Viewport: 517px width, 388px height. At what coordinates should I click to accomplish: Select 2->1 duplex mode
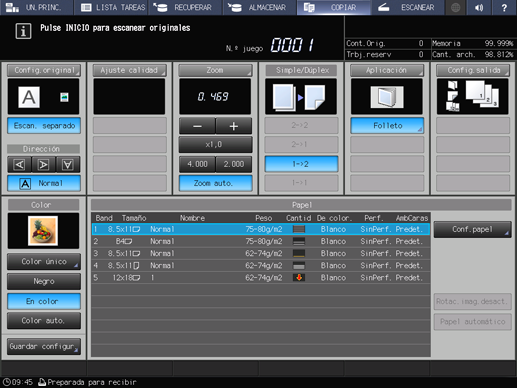pyautogui.click(x=301, y=145)
